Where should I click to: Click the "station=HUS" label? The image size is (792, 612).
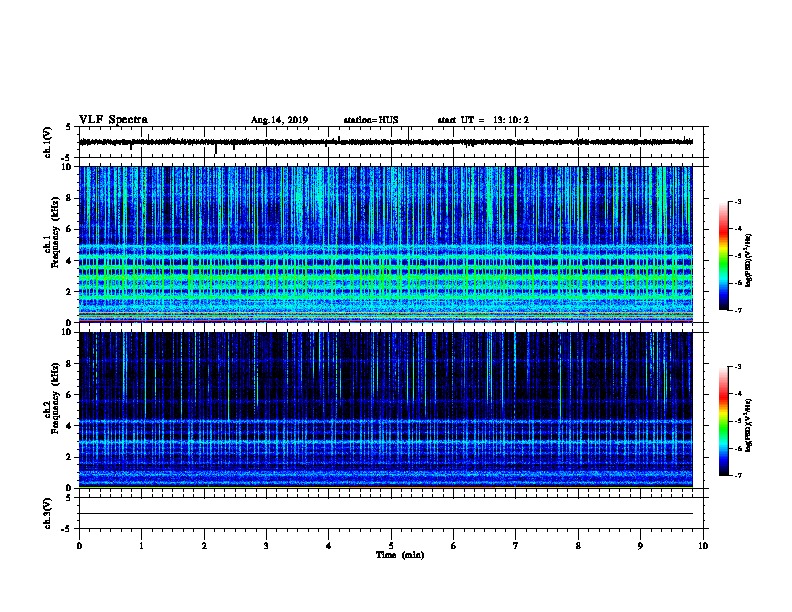pyautogui.click(x=371, y=120)
